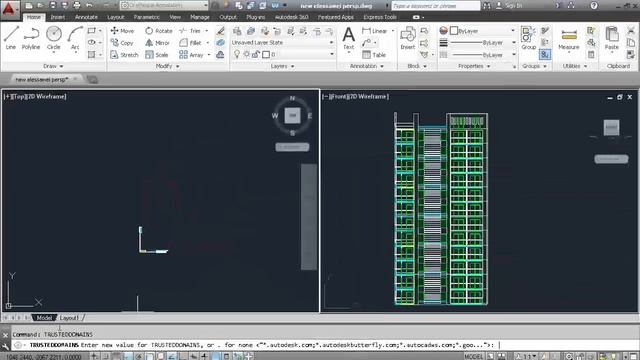Screen dimensions: 640x360
Task: Toggle group selection highlighted button
Action: point(545,54)
